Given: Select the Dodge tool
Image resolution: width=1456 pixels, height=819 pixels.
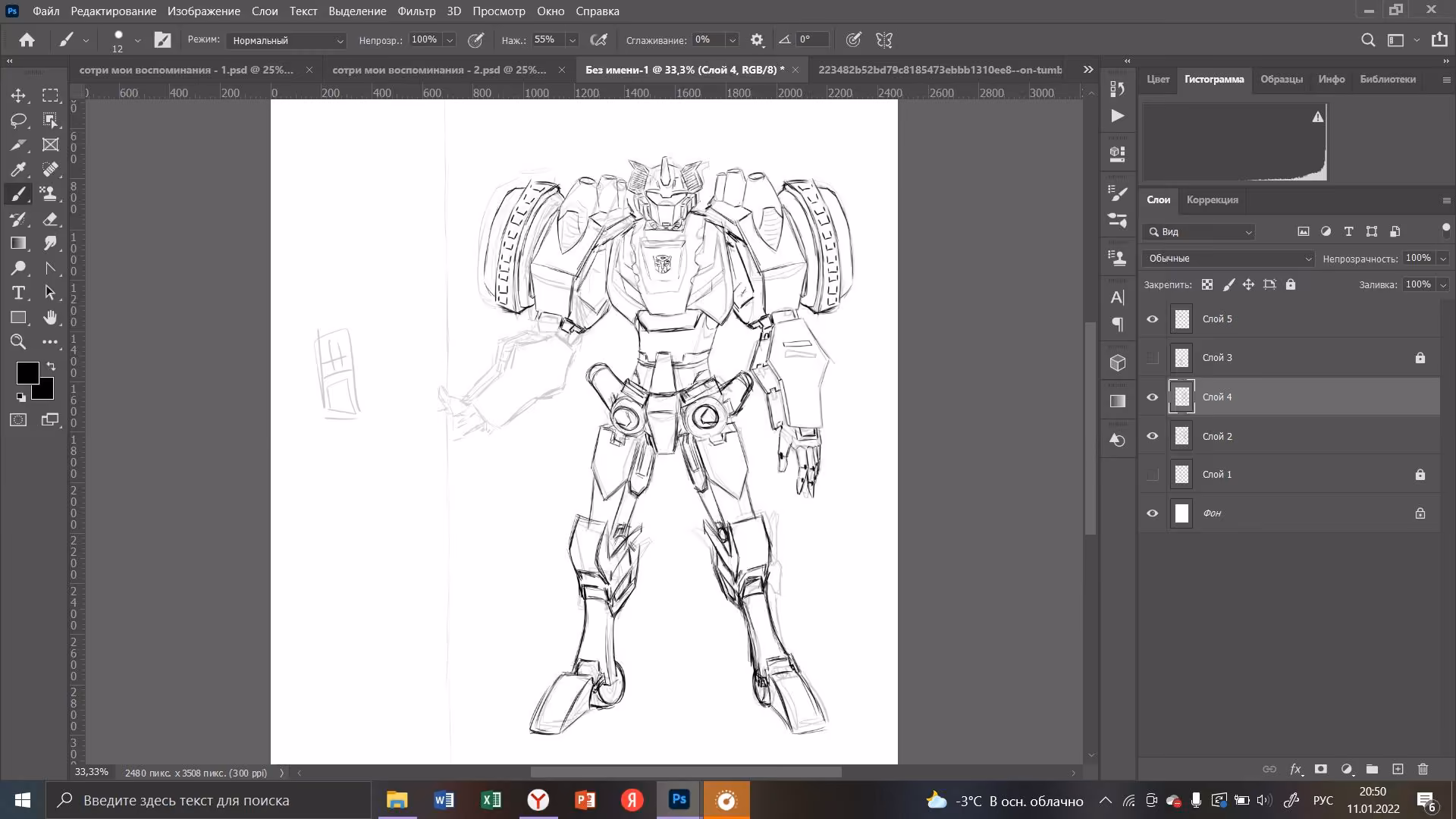Looking at the screenshot, I should tap(18, 268).
